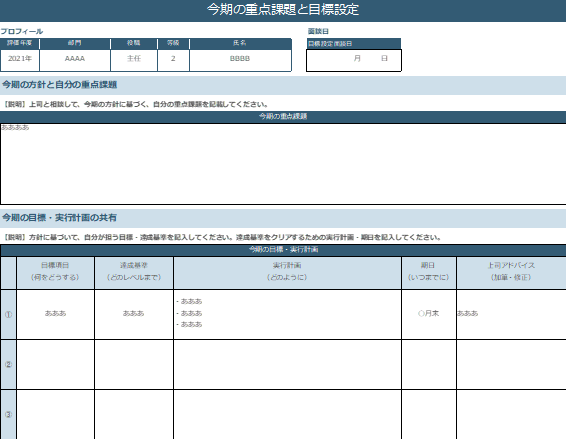Select the empty row ③ 実行計画 cell

pyautogui.click(x=287, y=415)
